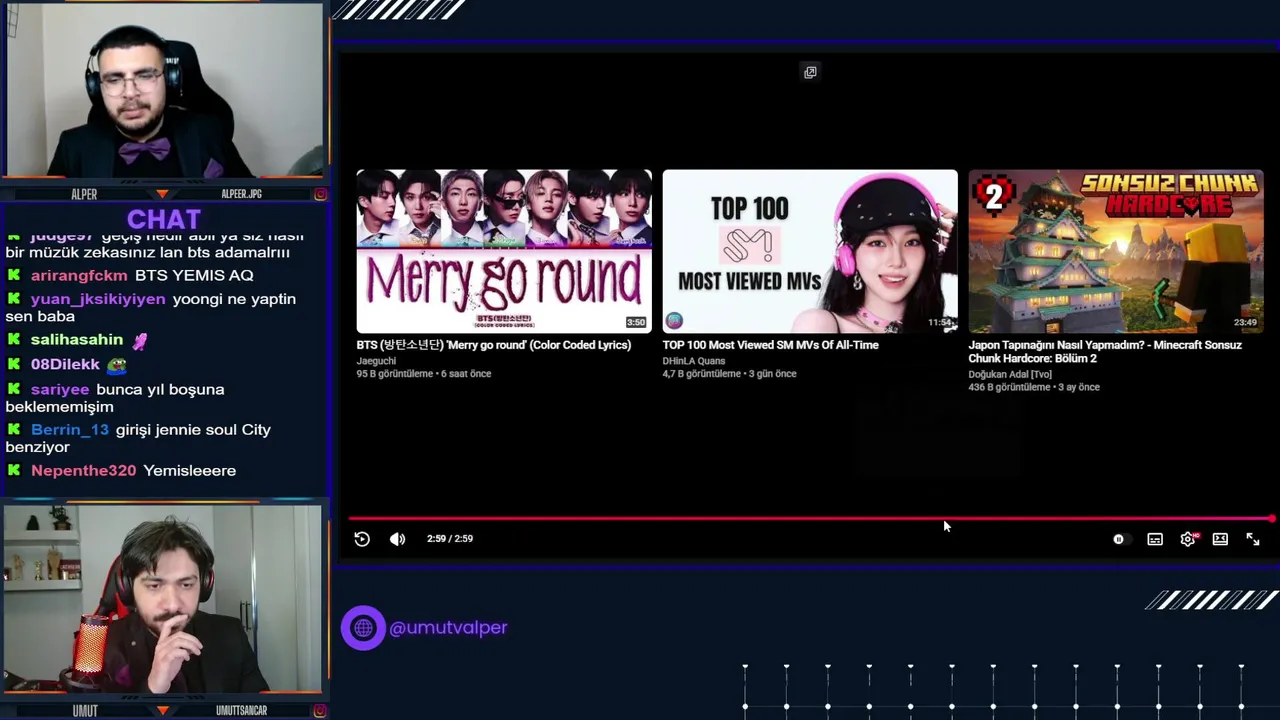
Task: Toggle subtitles/closed captions button
Action: coord(1155,539)
